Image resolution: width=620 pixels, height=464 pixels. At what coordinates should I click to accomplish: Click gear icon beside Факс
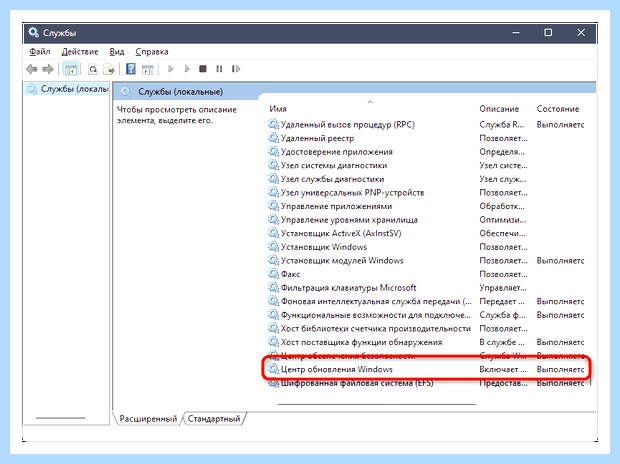273,274
